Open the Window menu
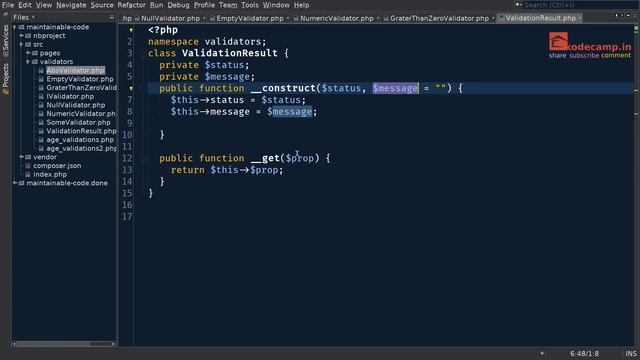 [276, 5]
